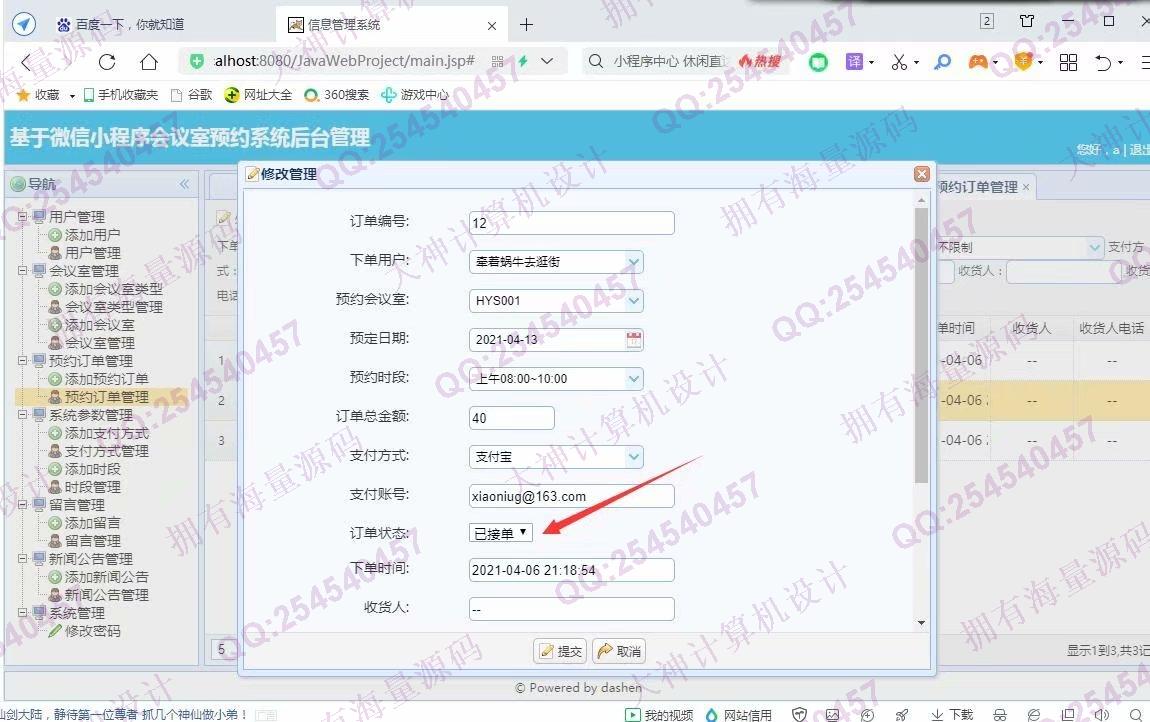Click the translate icon in browser toolbar
The width and height of the screenshot is (1150, 722).
[x=854, y=62]
